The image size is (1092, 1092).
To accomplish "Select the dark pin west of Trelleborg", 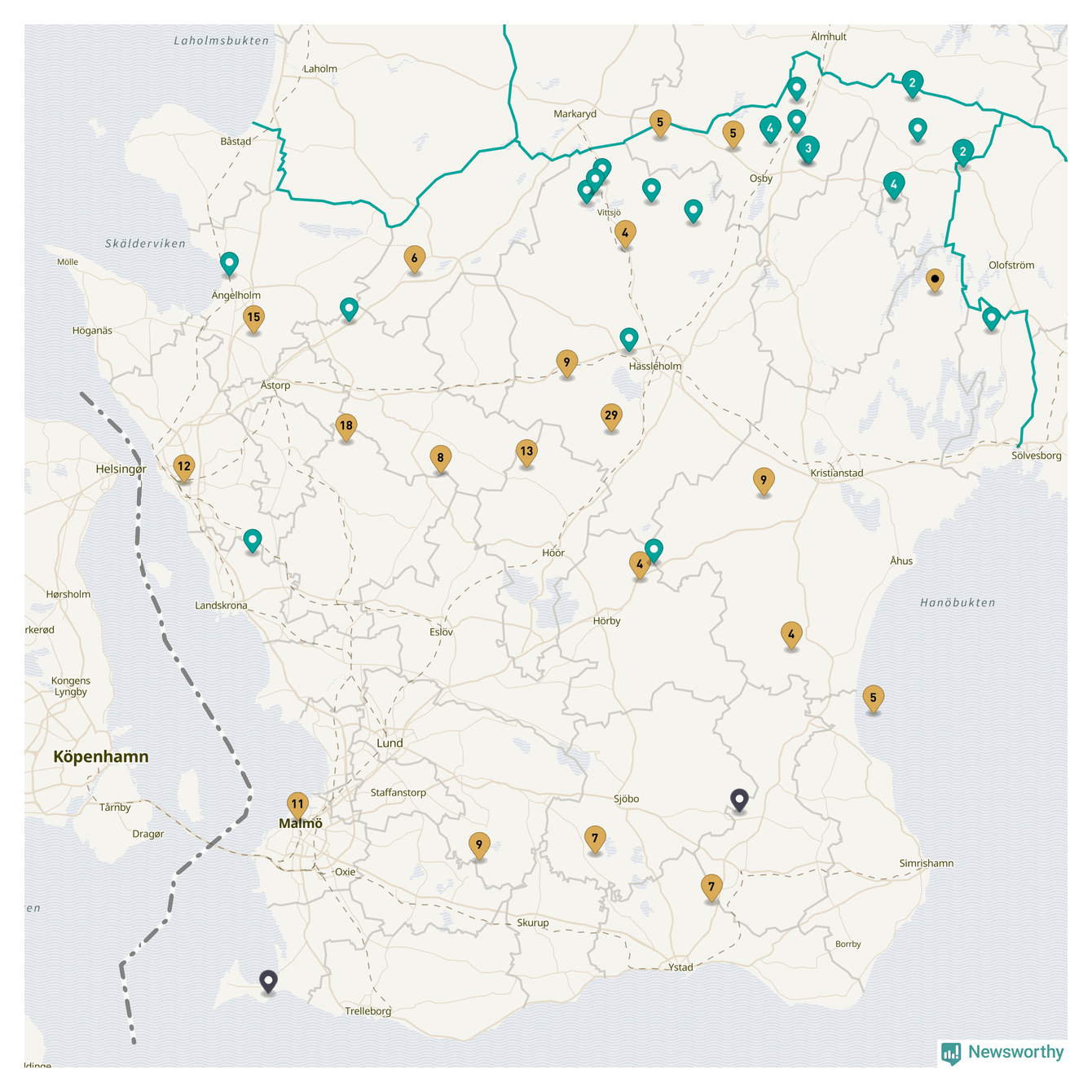I will point(268,980).
